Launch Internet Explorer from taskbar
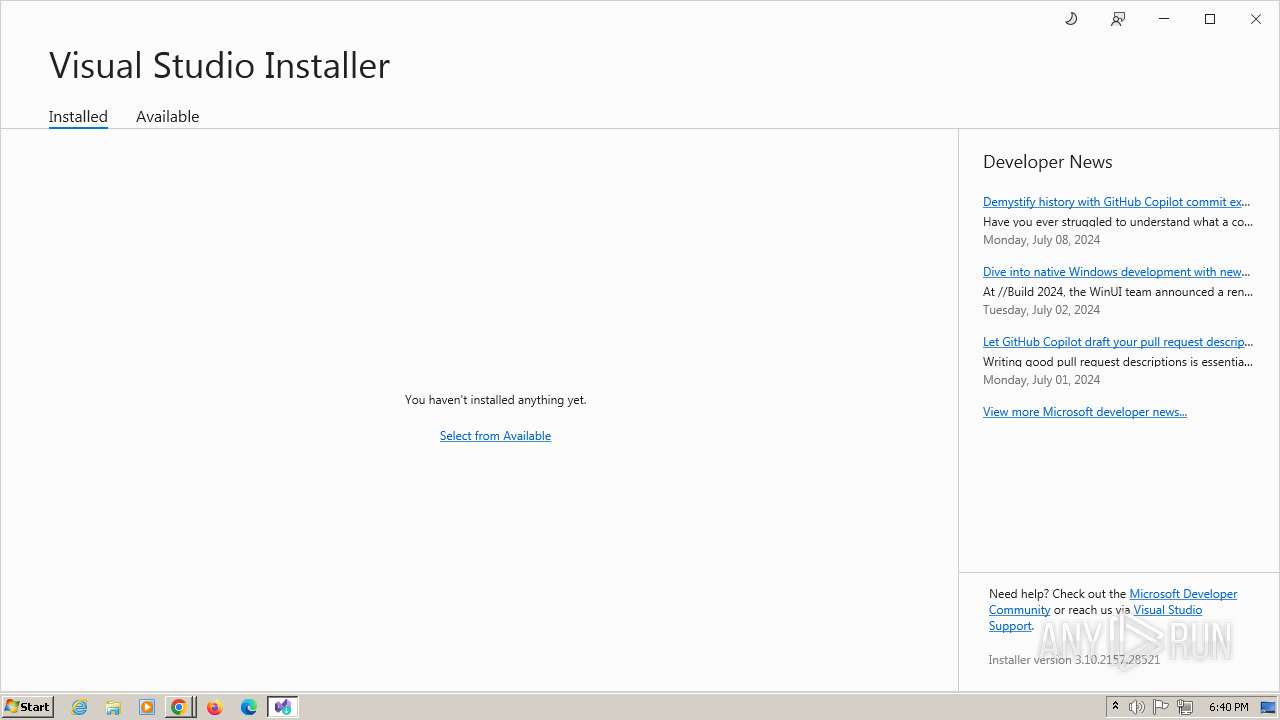 [80, 707]
